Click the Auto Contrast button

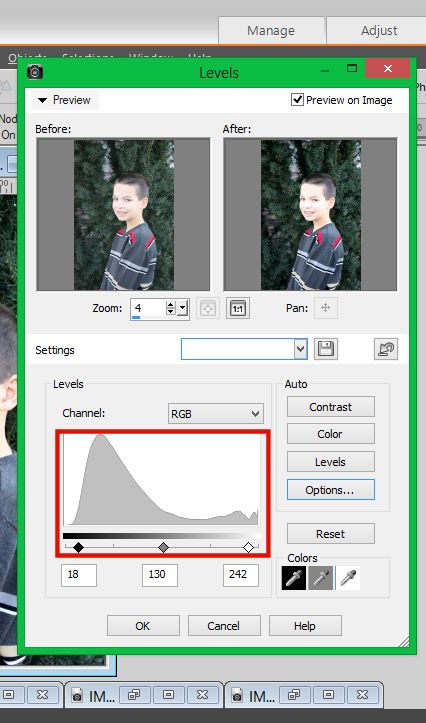coord(331,407)
